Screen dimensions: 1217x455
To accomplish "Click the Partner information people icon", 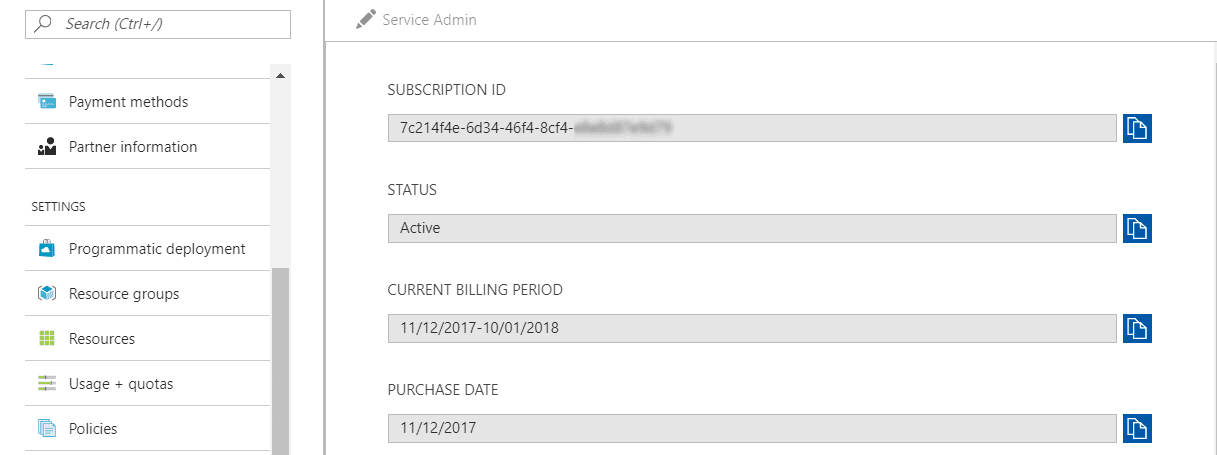I will click(x=46, y=147).
